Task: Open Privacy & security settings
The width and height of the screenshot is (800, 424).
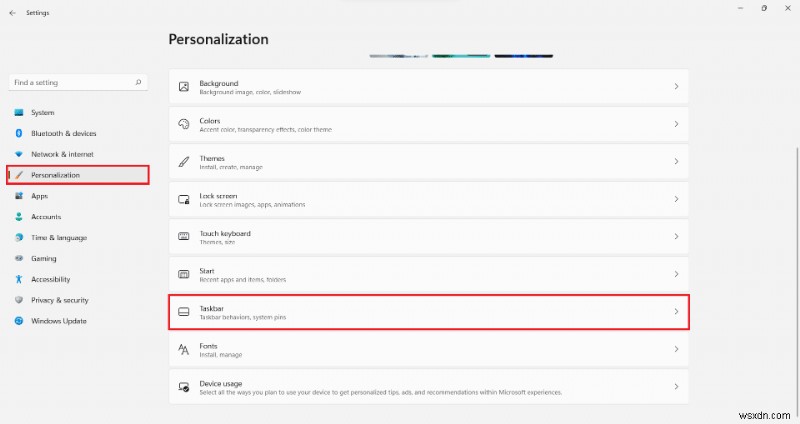Action: click(x=59, y=300)
